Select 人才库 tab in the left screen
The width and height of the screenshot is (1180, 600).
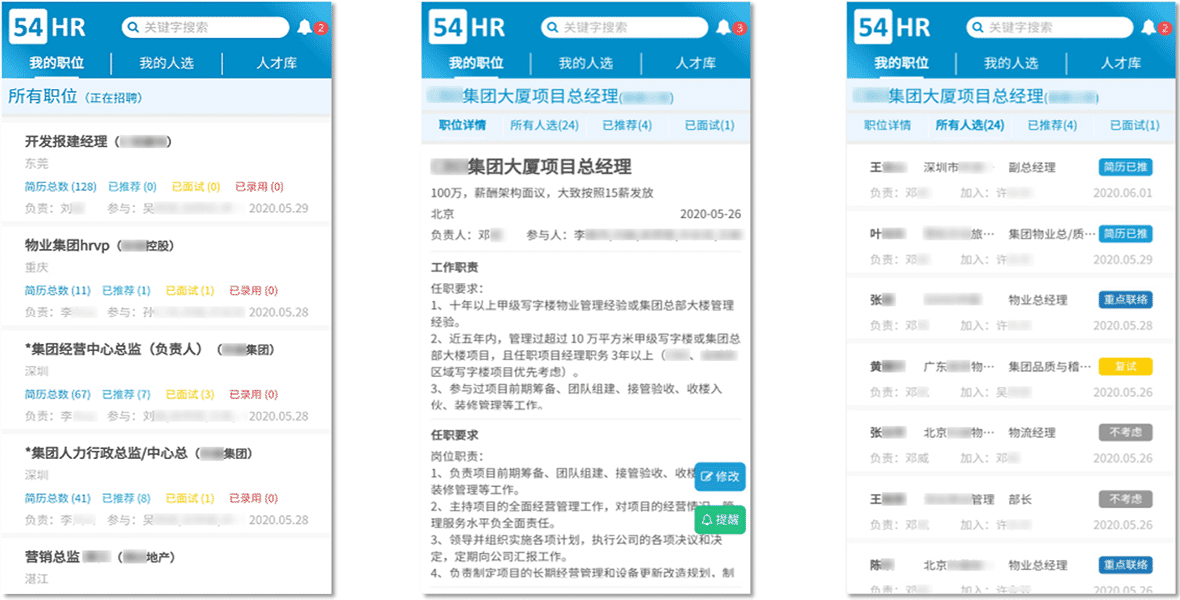276,63
